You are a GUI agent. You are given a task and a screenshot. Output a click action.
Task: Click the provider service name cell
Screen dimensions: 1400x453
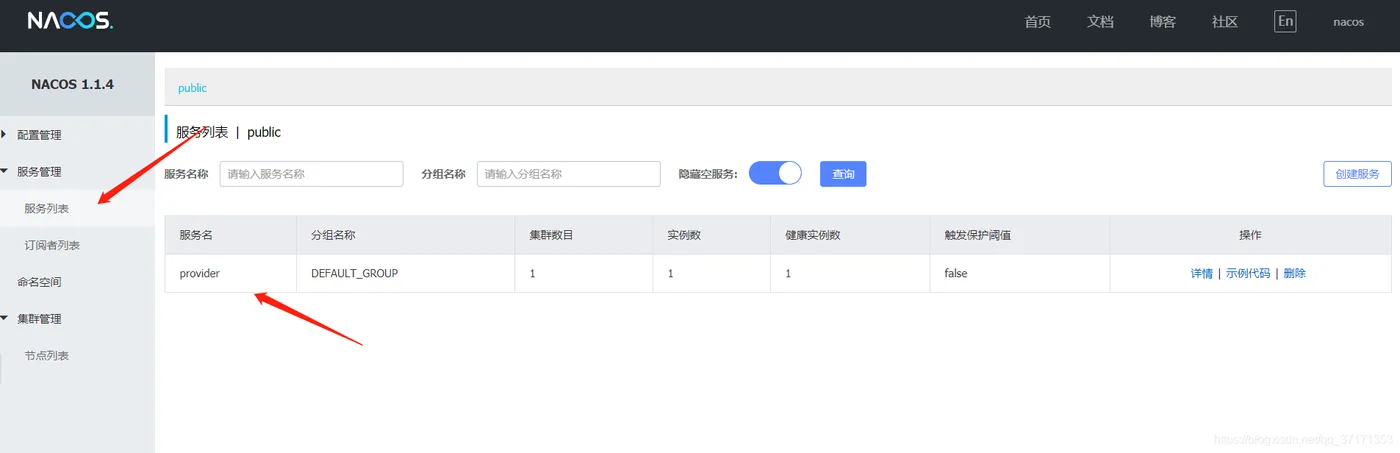(x=231, y=273)
